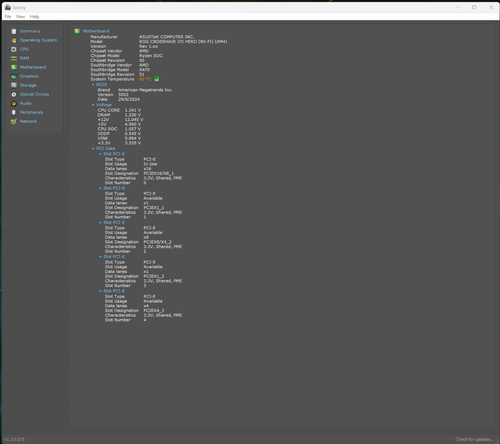Collapse the first Slot PCI-E entry
500x444 pixels.
point(100,154)
